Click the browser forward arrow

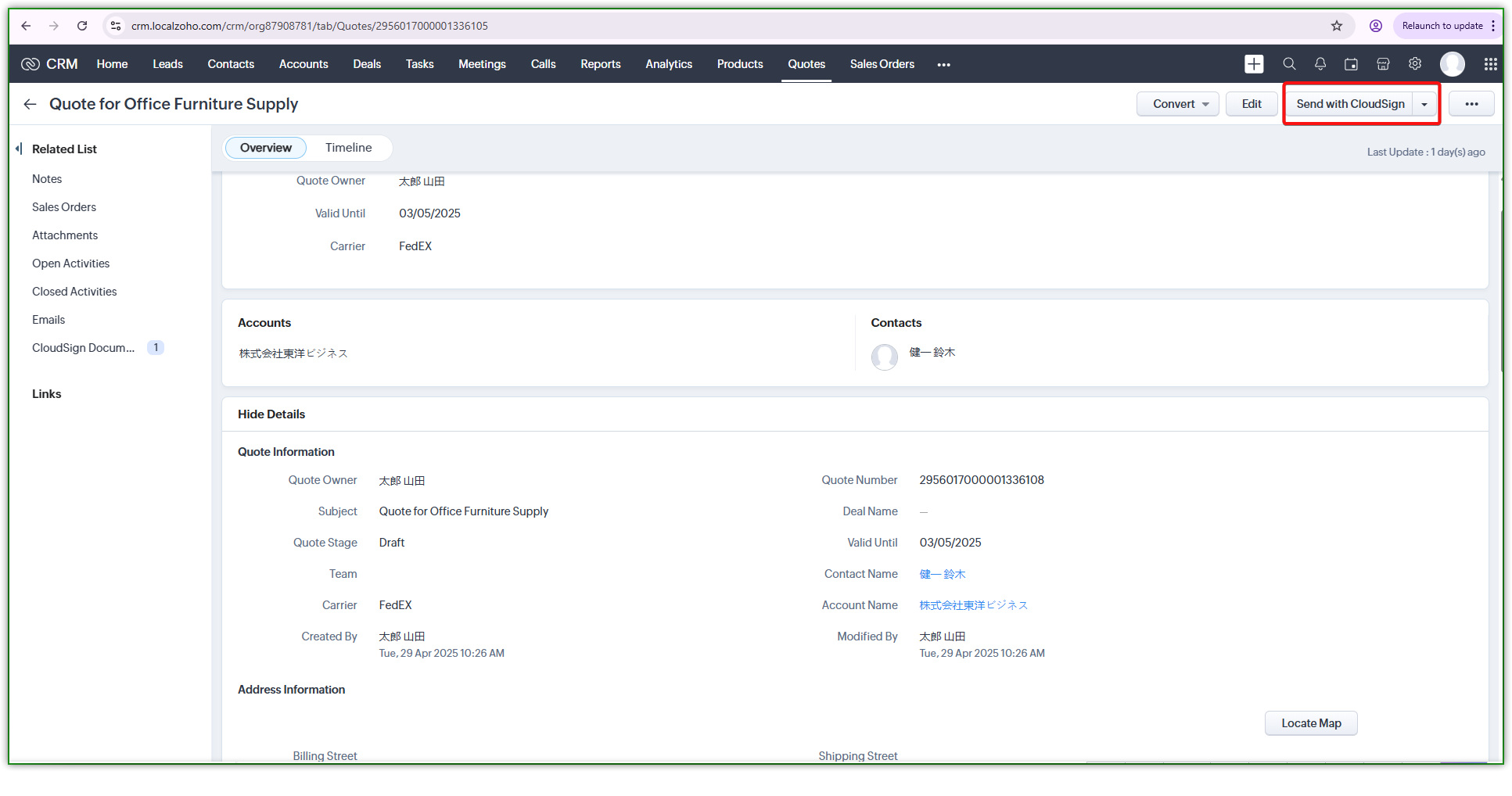[54, 26]
